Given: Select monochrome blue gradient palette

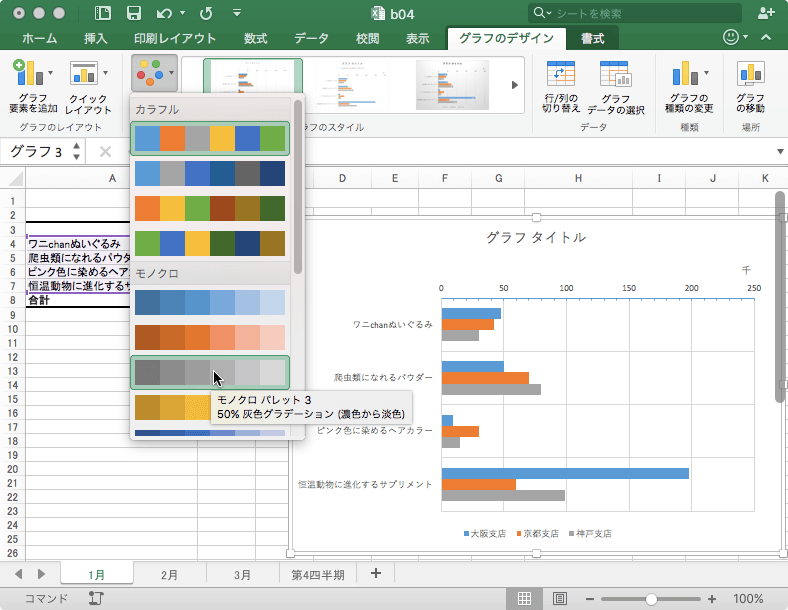Looking at the screenshot, I should coord(210,302).
